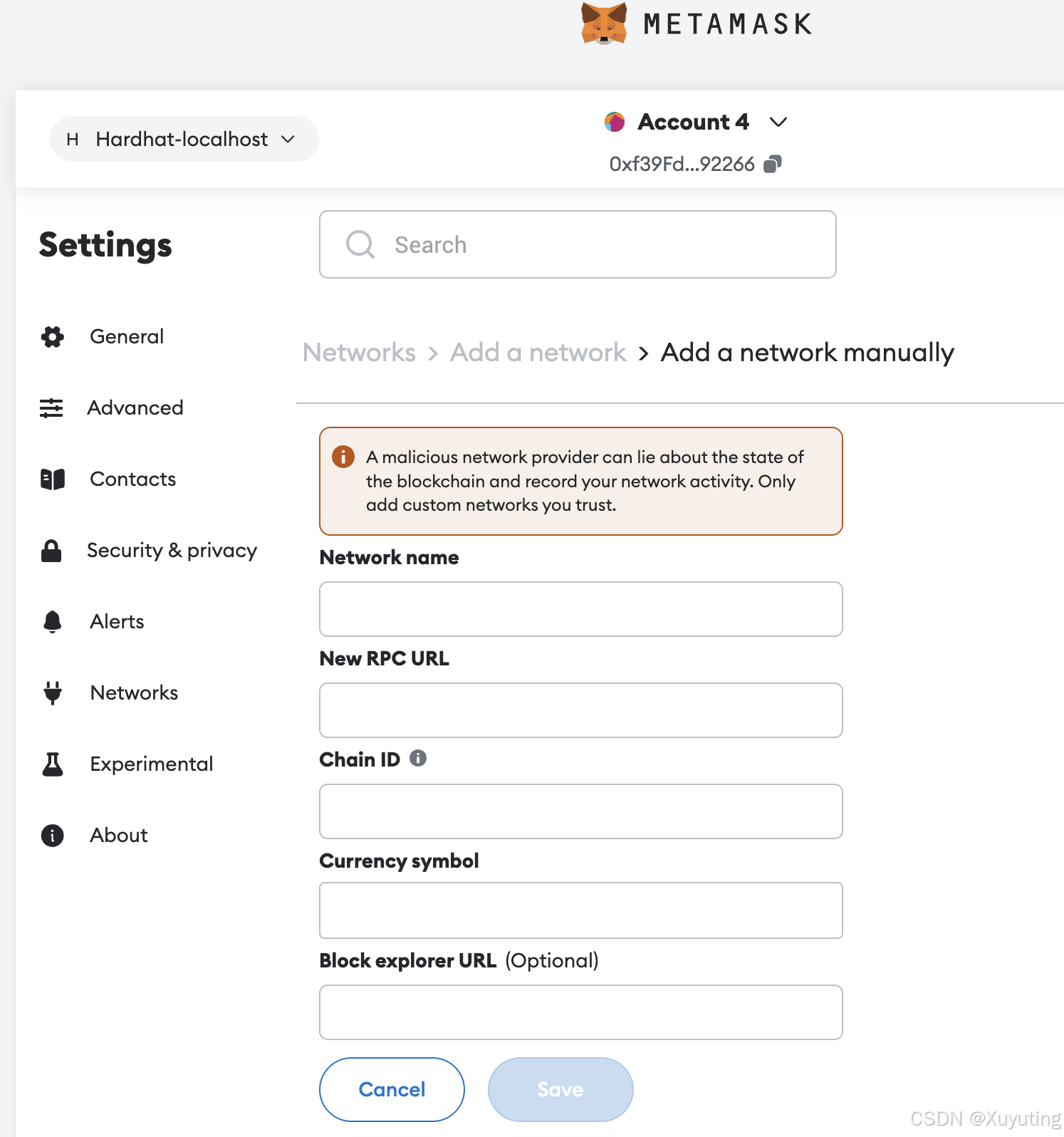Open Security & privacy settings tab
This screenshot has height=1137, width=1064.
point(172,550)
